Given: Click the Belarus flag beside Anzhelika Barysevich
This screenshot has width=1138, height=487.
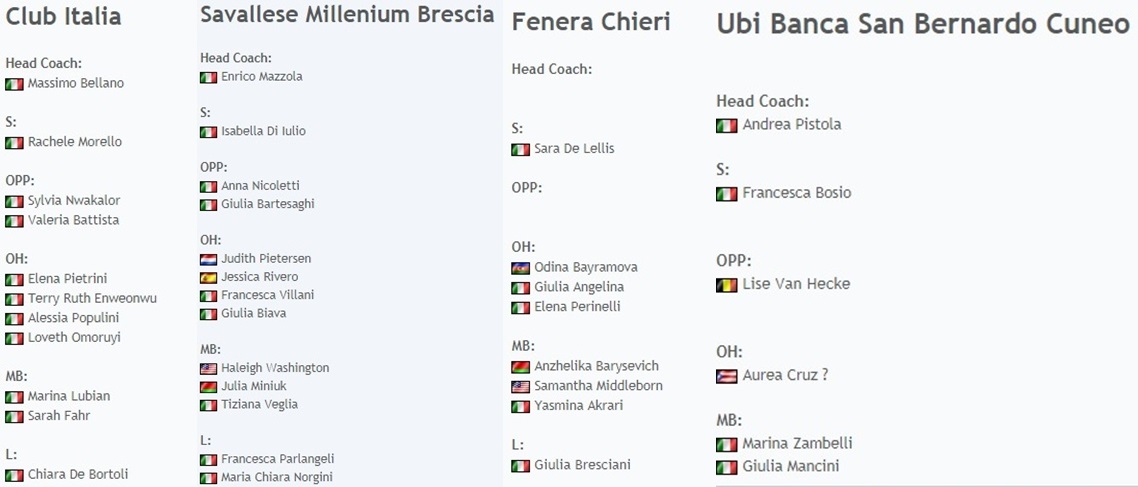Looking at the screenshot, I should [x=520, y=367].
